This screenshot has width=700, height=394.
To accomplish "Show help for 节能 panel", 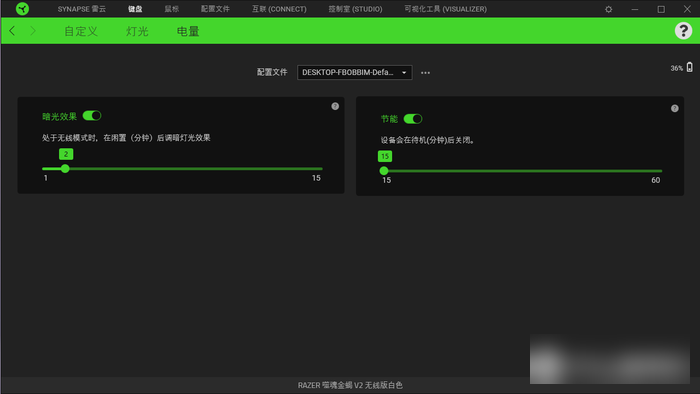I will click(x=675, y=108).
